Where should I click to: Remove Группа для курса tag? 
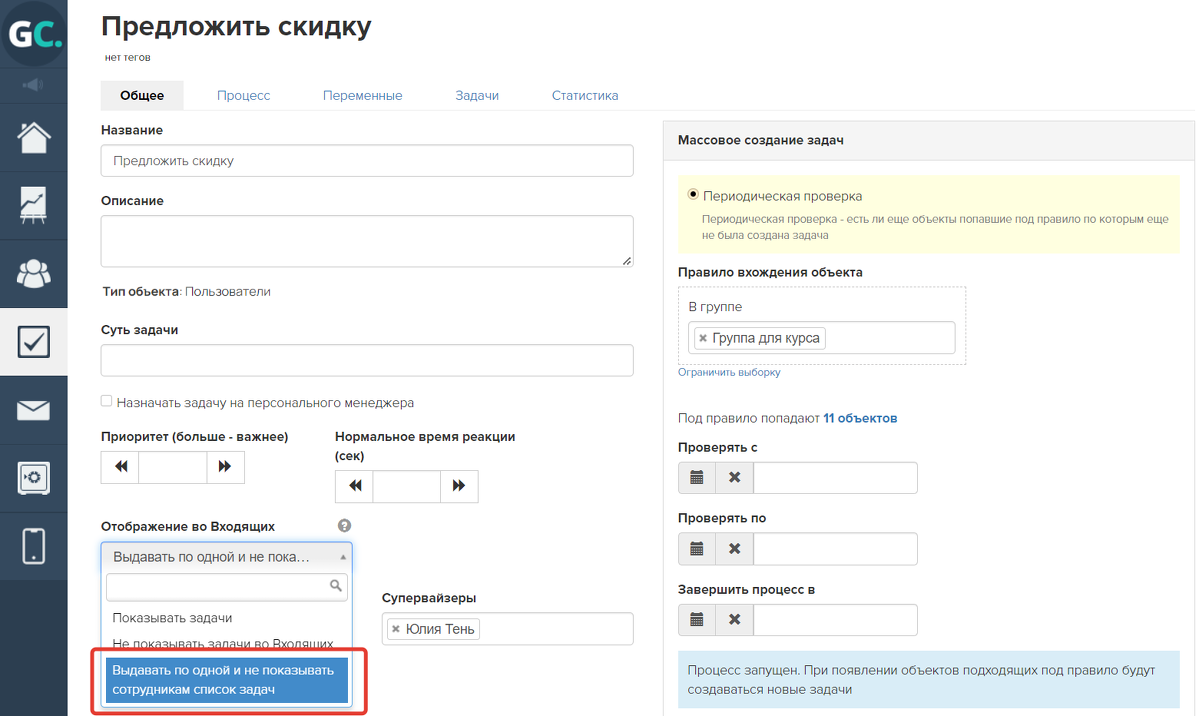703,338
